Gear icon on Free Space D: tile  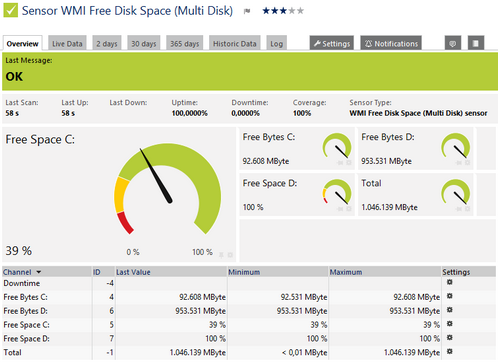pyautogui.click(x=349, y=209)
